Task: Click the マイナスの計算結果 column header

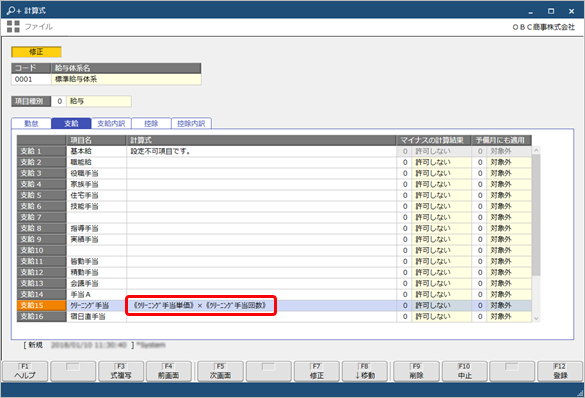Action: click(x=434, y=140)
